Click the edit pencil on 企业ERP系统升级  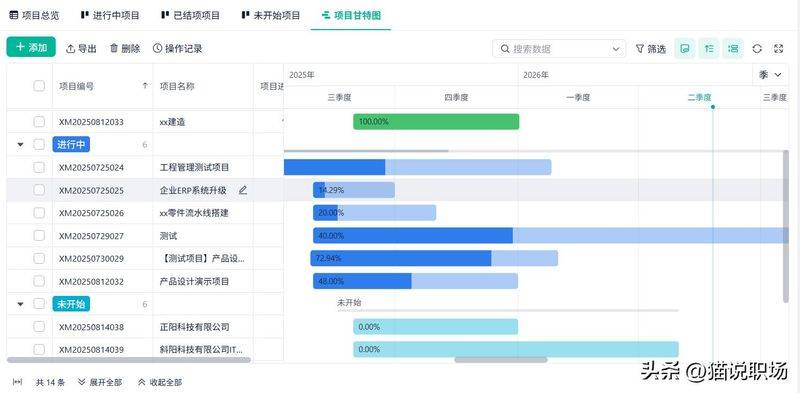click(243, 190)
